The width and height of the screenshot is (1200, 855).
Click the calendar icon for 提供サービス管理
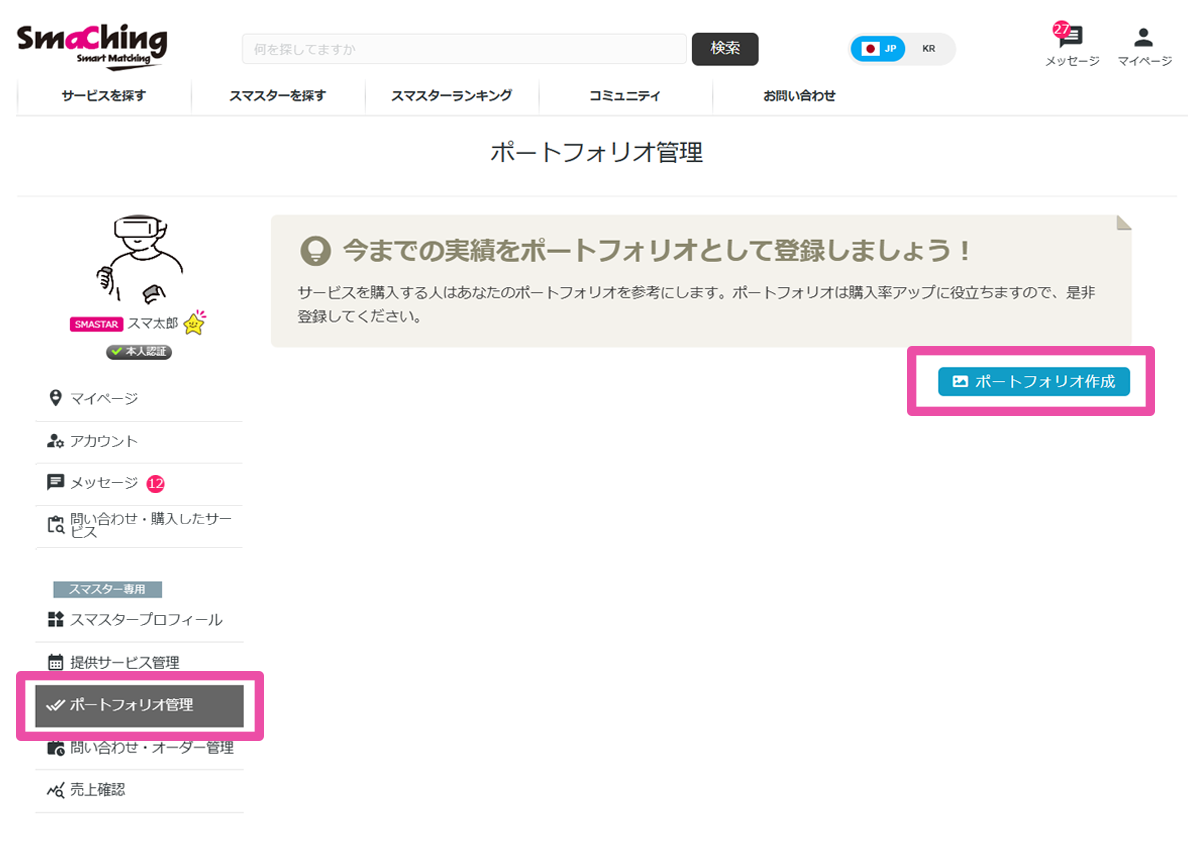pyautogui.click(x=56, y=662)
